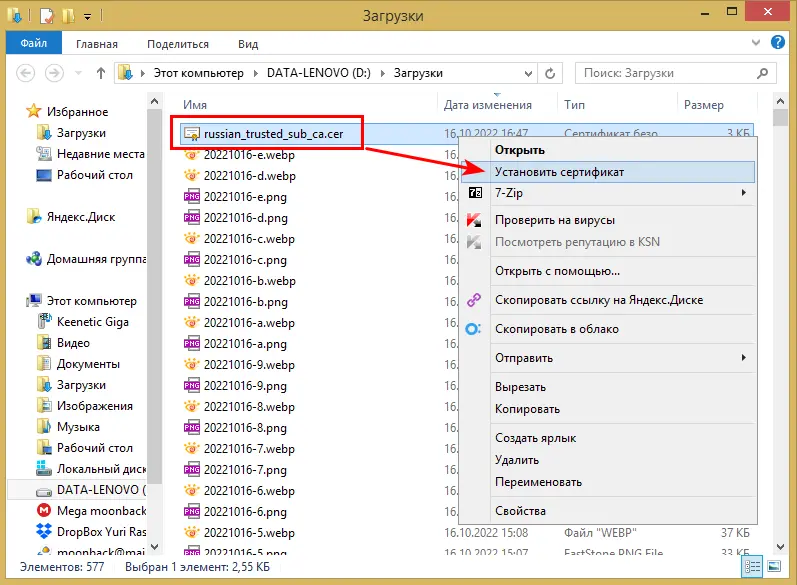This screenshot has height=585, width=797.
Task: Click the 20221016-c.webp file icon
Action: (192, 238)
